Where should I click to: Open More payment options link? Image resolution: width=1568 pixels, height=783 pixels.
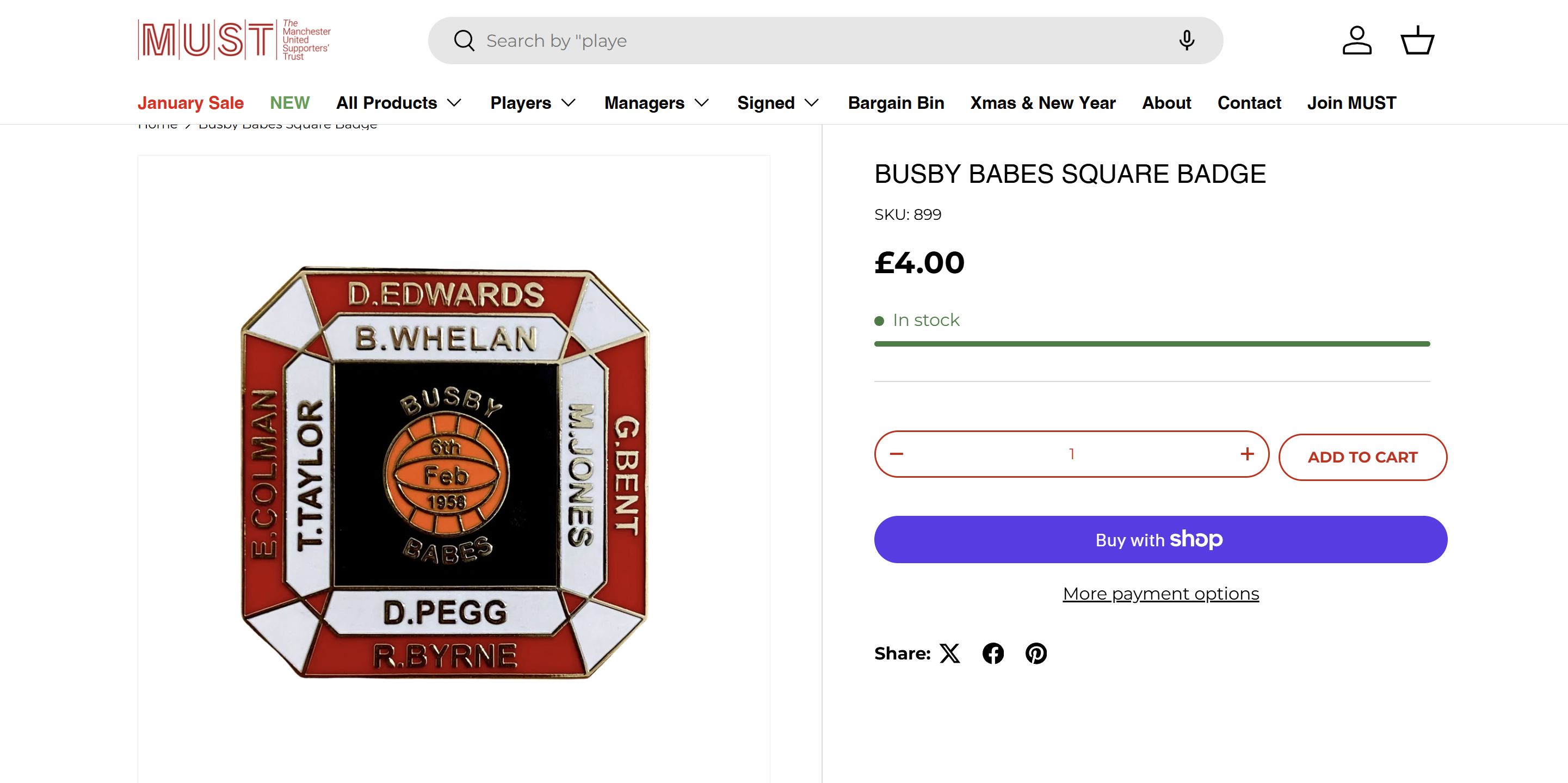click(1161, 594)
